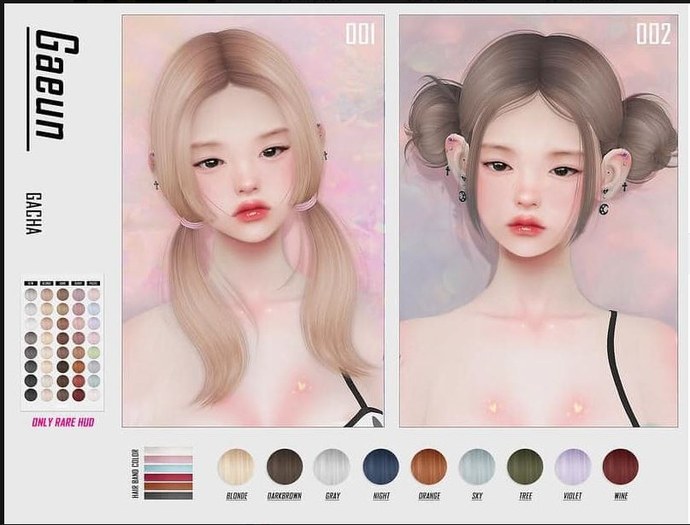Click the 002 number label
This screenshot has height=525, width=690.
tap(653, 34)
